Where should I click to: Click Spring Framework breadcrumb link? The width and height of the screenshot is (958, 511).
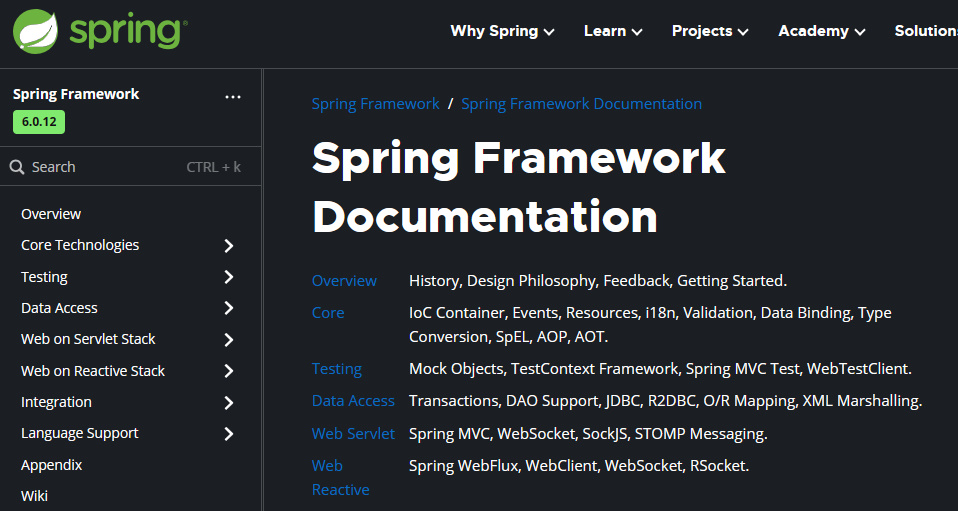coord(375,104)
